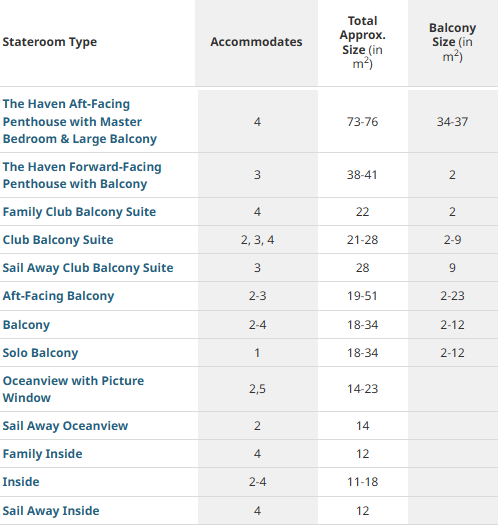View Oceanview with Picture Window stateroom
This screenshot has height=525, width=500.
click(73, 389)
